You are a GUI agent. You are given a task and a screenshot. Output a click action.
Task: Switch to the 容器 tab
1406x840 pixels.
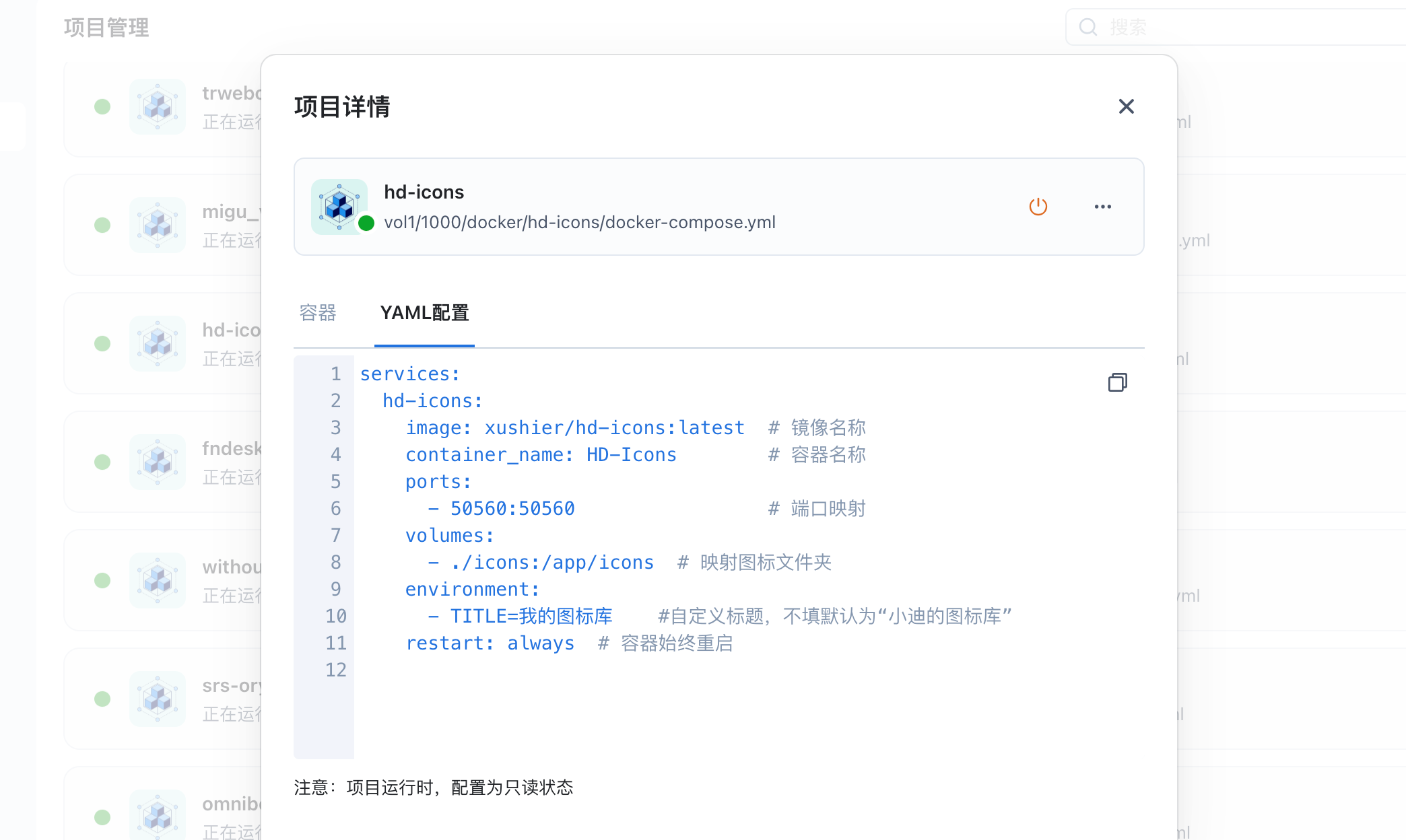coord(318,313)
